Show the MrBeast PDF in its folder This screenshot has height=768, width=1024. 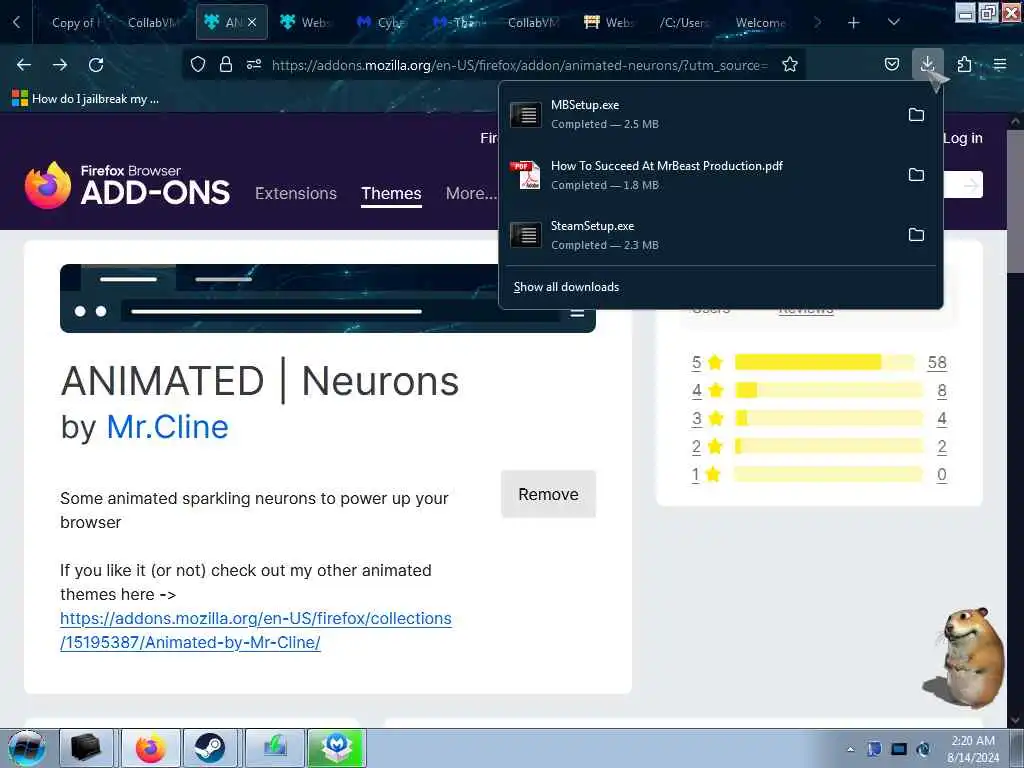pyautogui.click(x=916, y=175)
